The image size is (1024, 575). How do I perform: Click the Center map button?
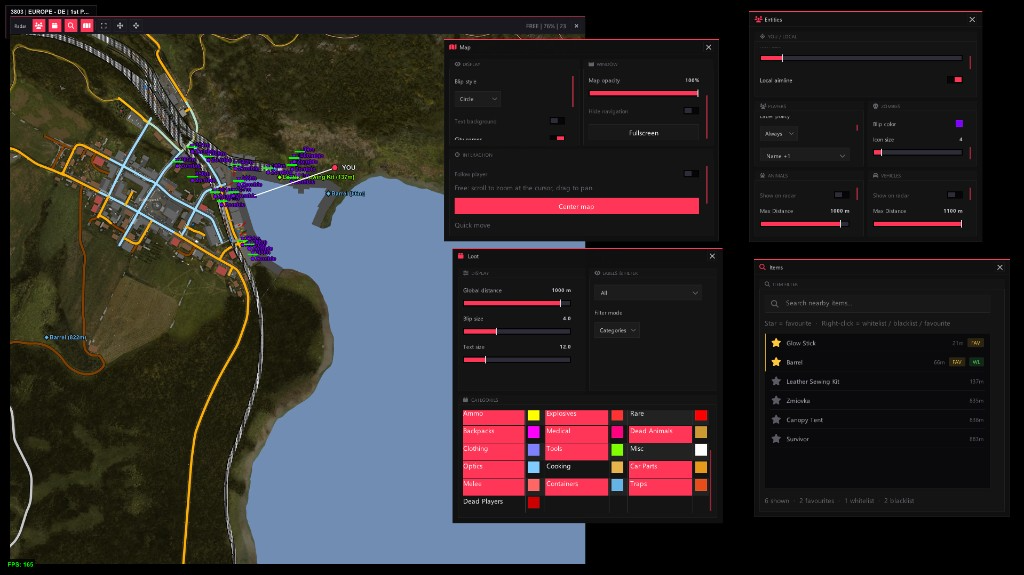point(577,206)
